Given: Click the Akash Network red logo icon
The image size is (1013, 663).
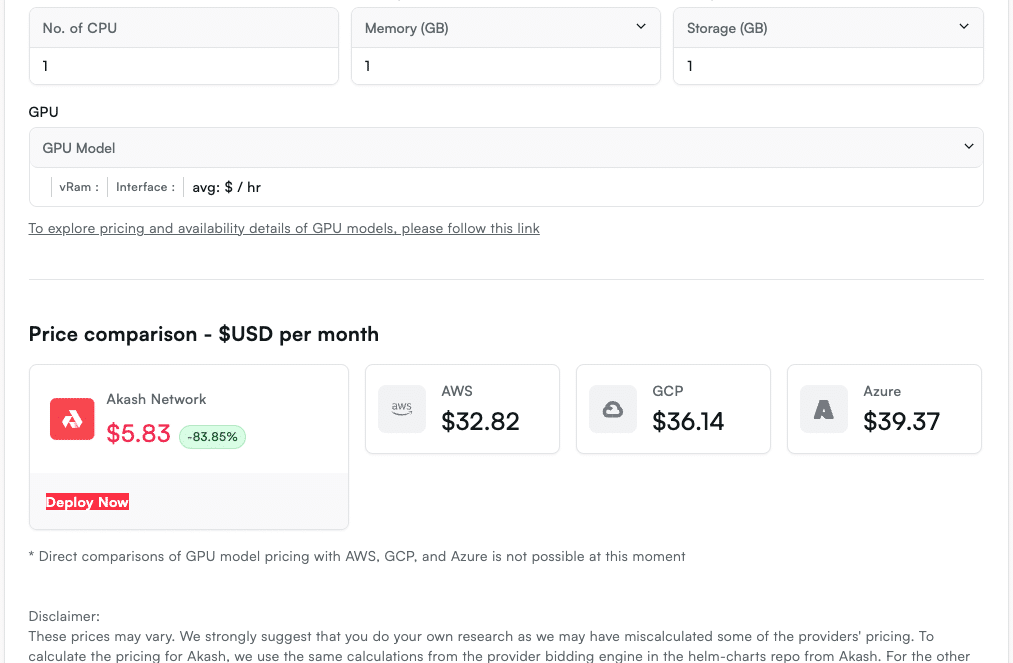Looking at the screenshot, I should click(x=72, y=419).
